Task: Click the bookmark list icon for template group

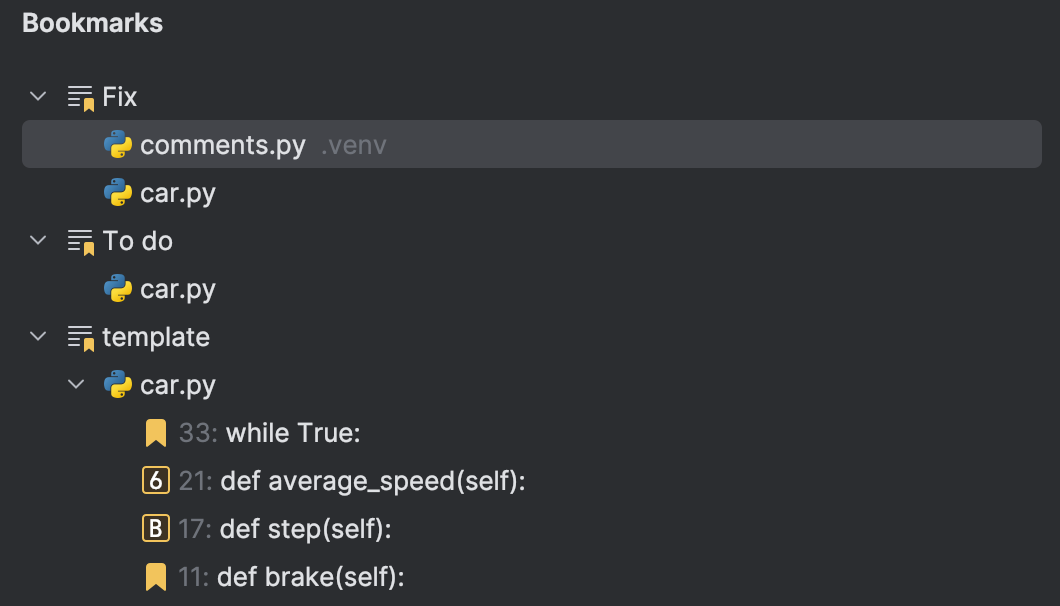Action: (x=80, y=337)
